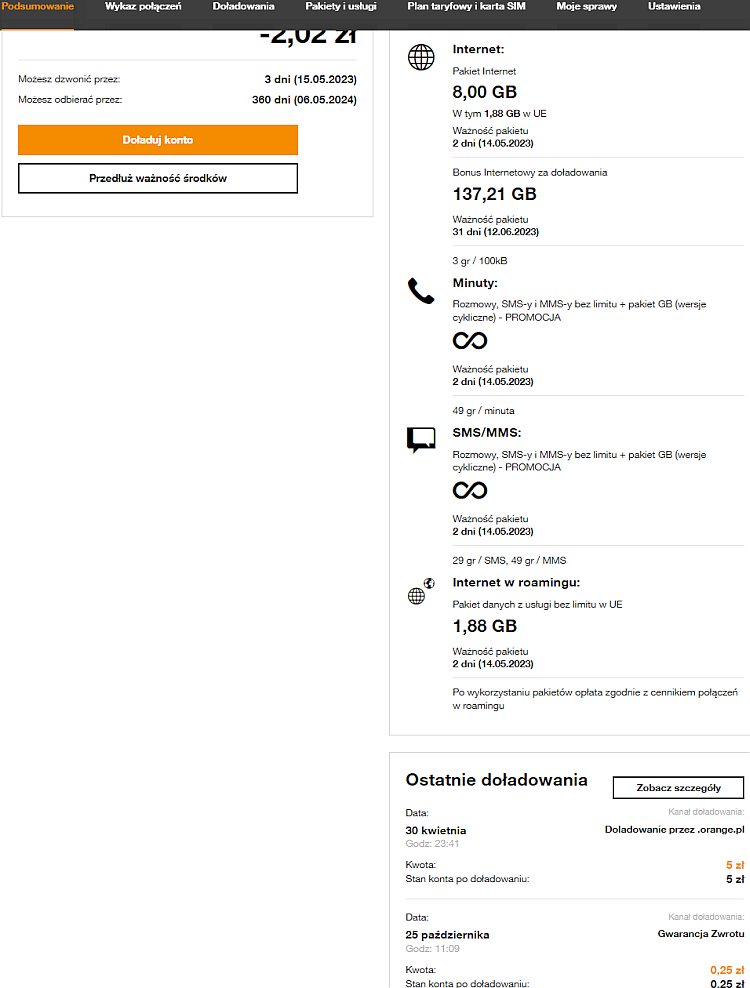Click the Minuty phone handset icon

click(421, 291)
